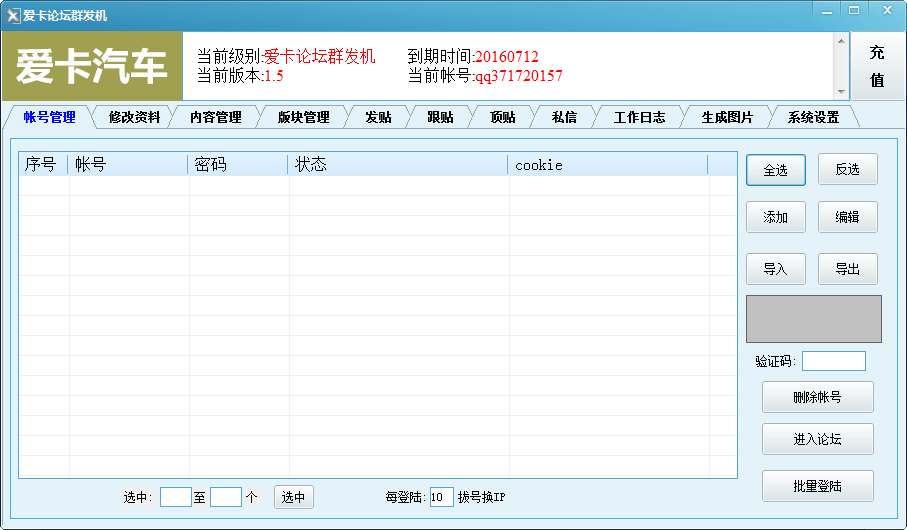Screen dimensions: 907x530
Task: Minimize the window
Action: click(827, 11)
